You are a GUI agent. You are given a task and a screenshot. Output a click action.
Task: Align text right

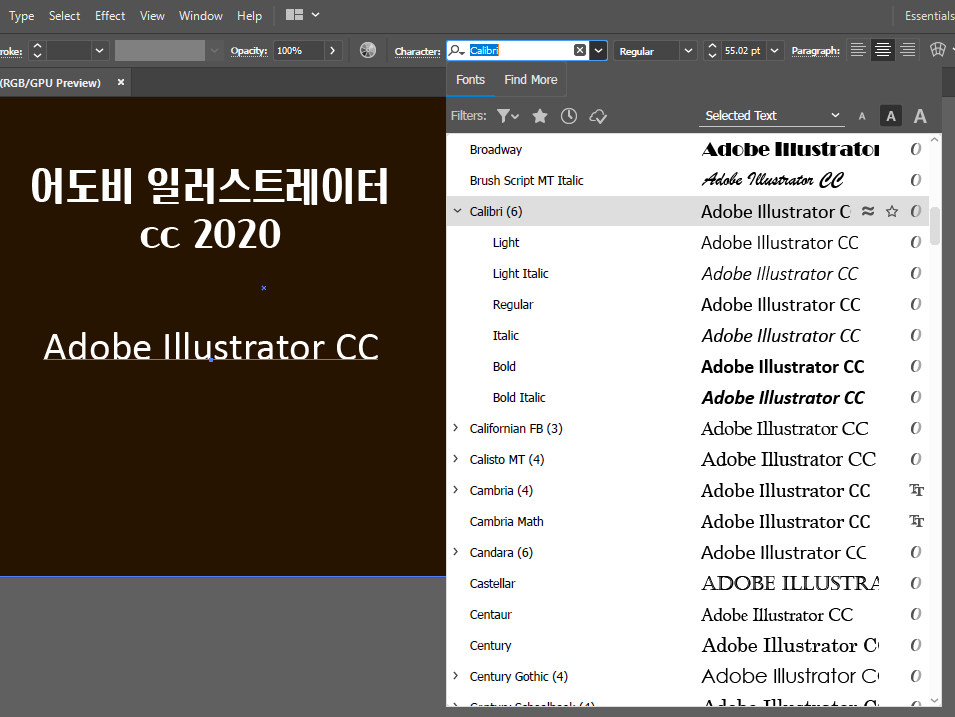[907, 50]
